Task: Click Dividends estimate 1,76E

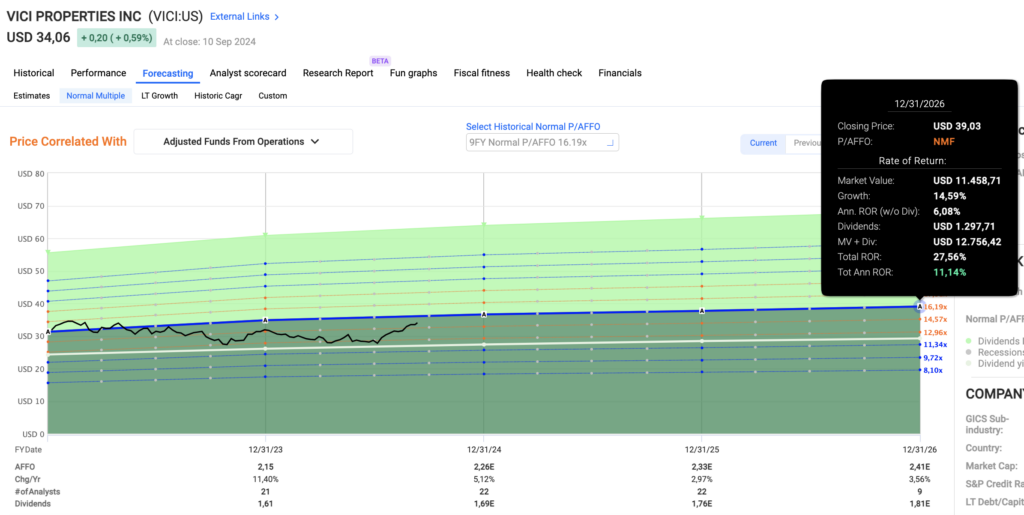Action: pyautogui.click(x=702, y=504)
